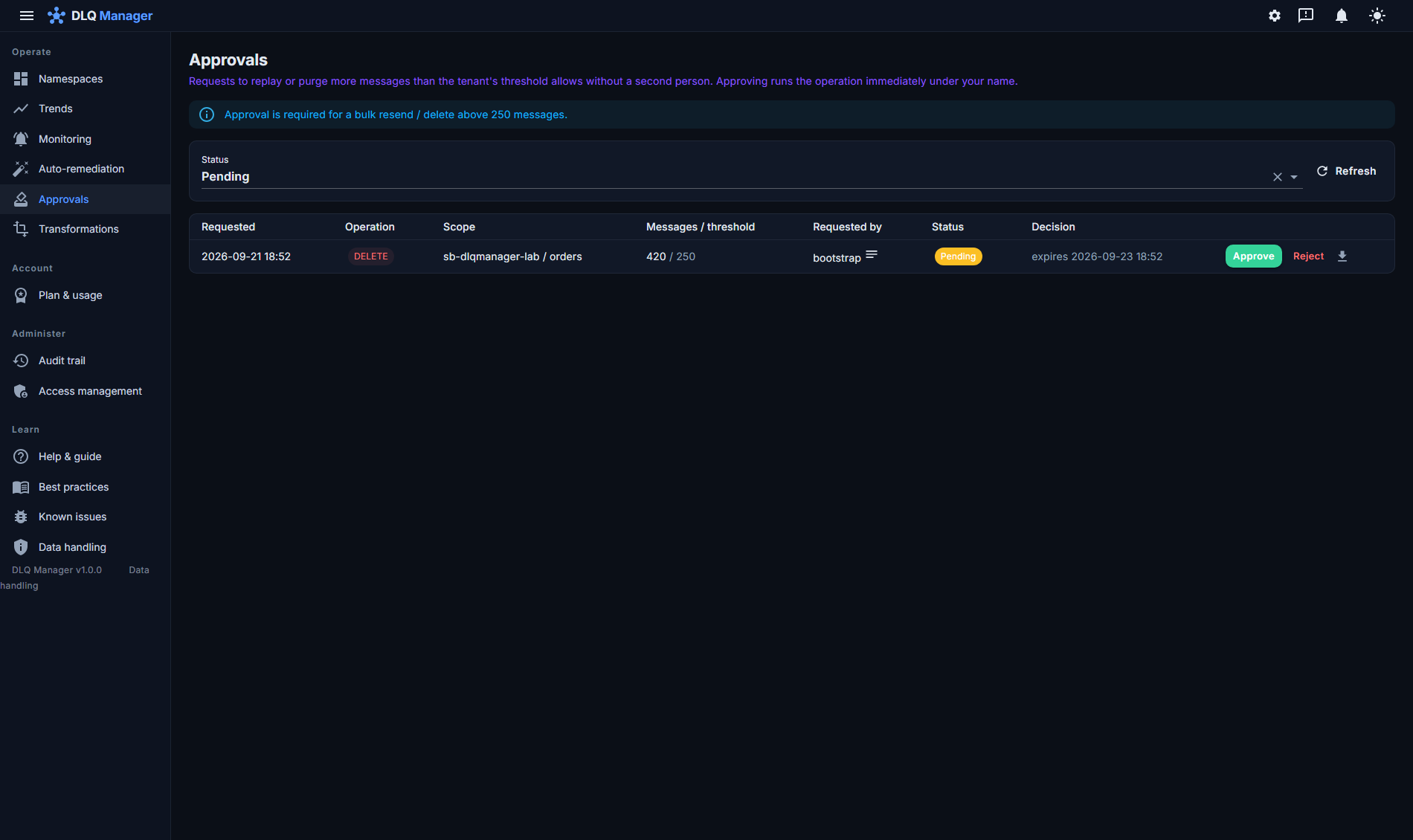Image resolution: width=1413 pixels, height=840 pixels.
Task: Open Monitoring section
Action: click(86, 139)
